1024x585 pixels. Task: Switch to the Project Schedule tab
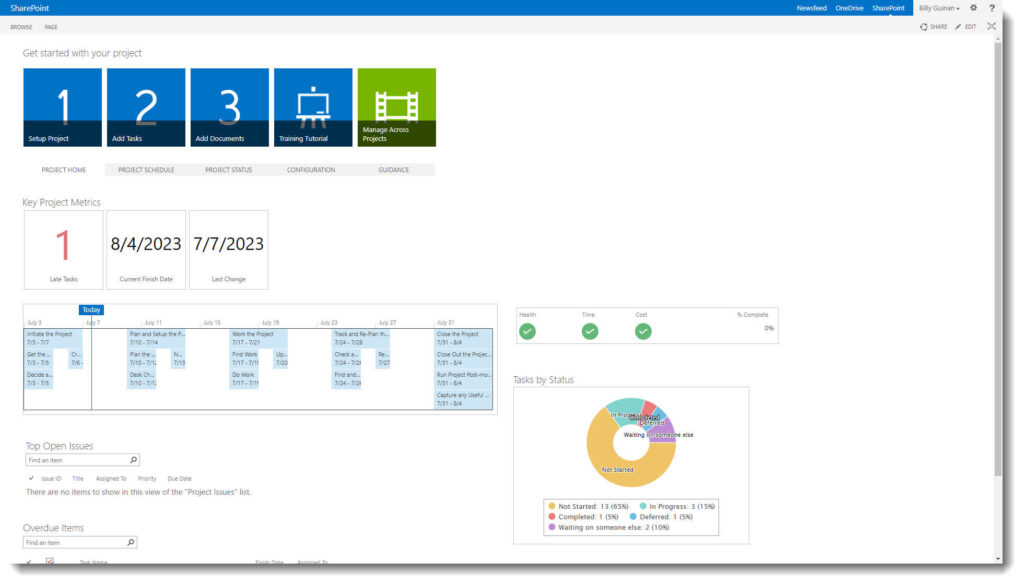coord(146,170)
